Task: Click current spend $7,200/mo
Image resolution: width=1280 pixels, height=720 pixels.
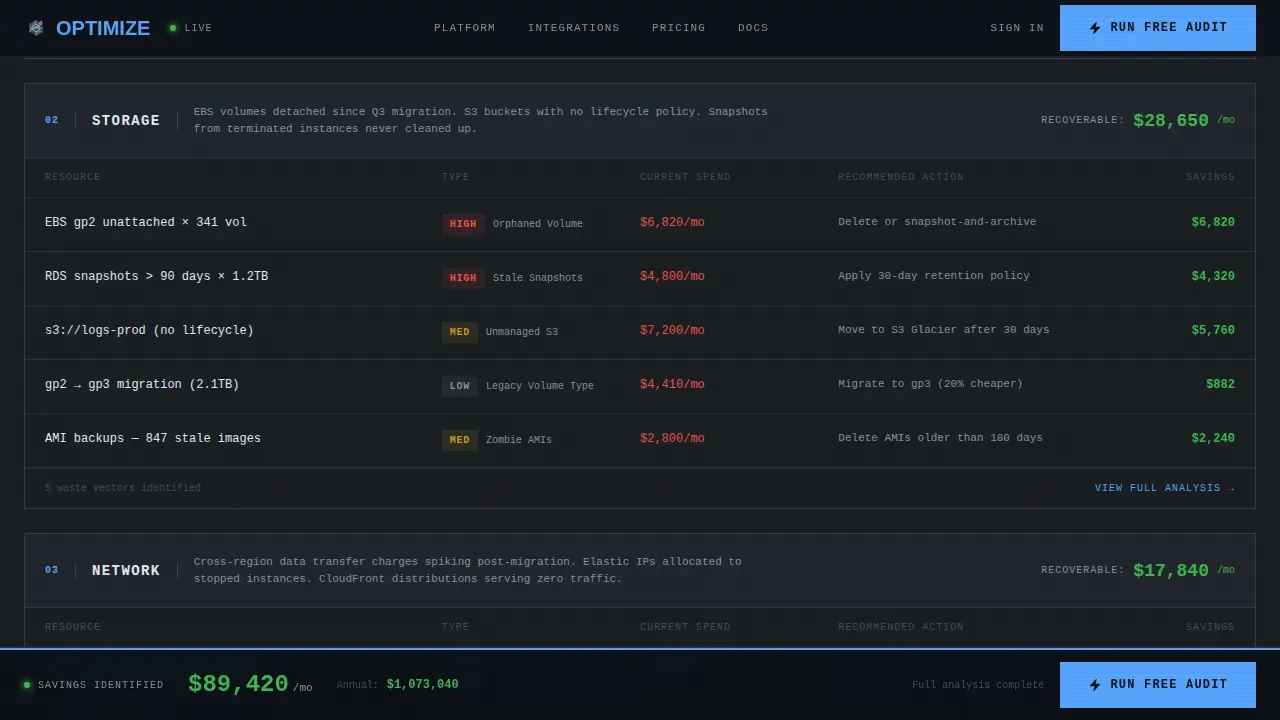Action: click(x=672, y=330)
